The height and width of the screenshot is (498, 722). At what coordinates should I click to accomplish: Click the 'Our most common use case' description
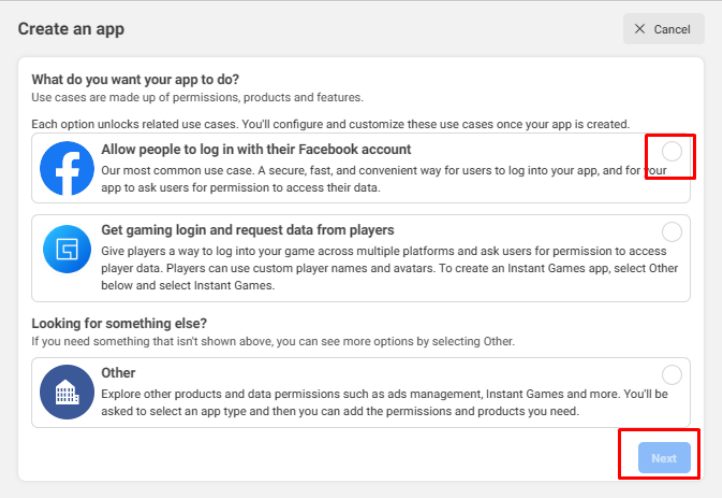coord(384,179)
